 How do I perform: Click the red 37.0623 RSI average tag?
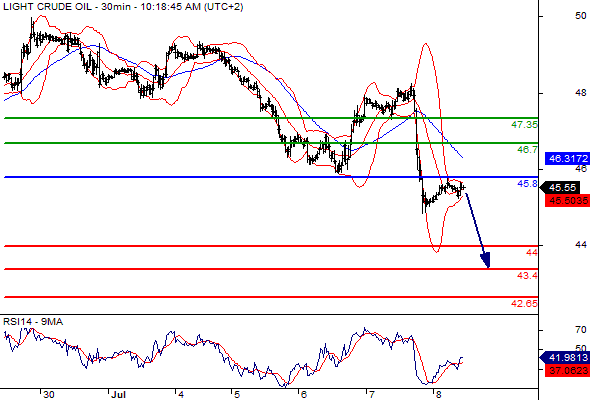[567, 371]
